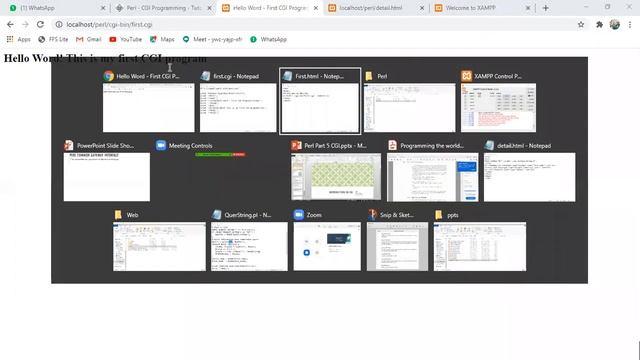Open the Chrome three-dot menu
This screenshot has width=640, height=360.
pyautogui.click(x=630, y=24)
